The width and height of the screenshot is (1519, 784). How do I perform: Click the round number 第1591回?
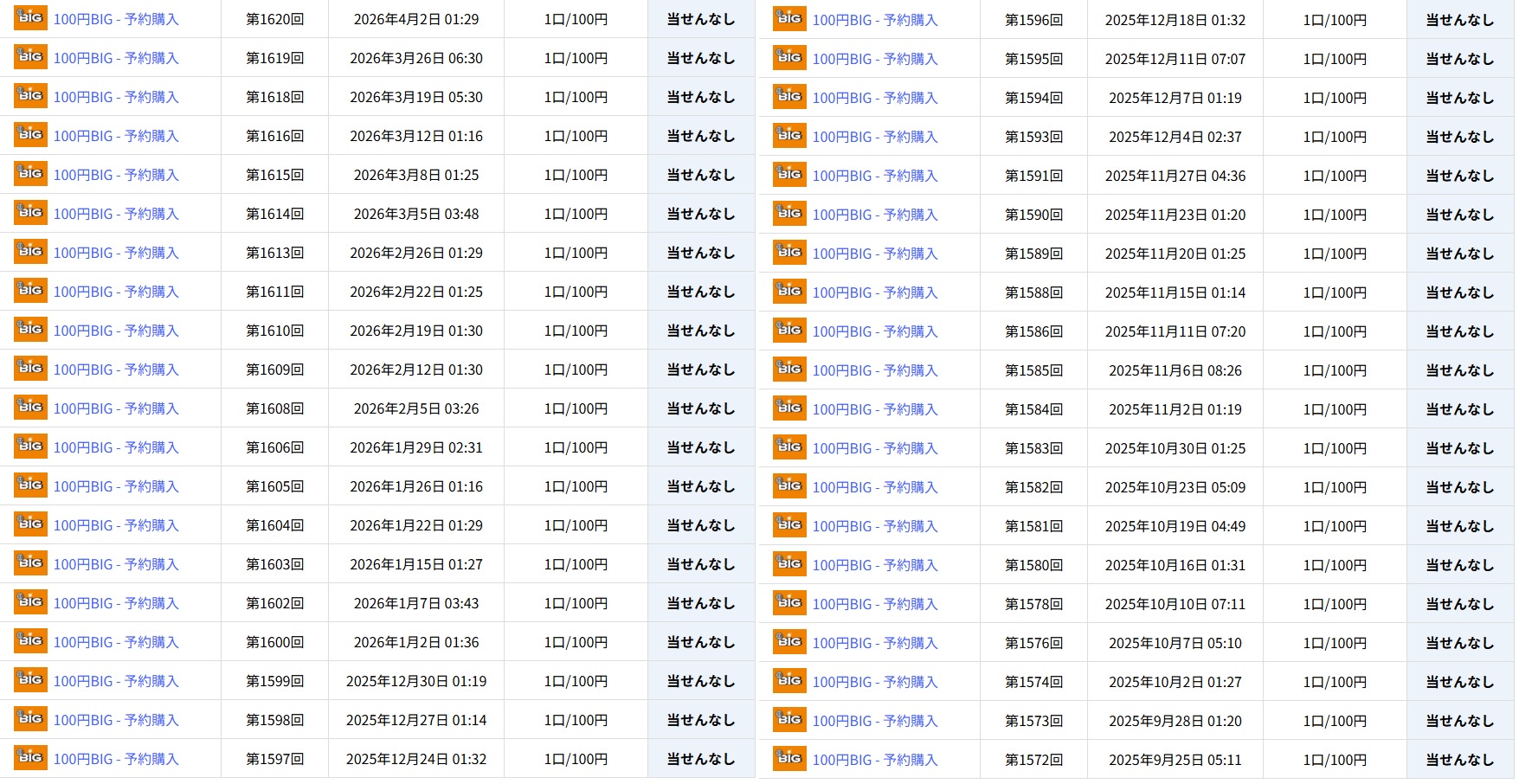point(1033,176)
